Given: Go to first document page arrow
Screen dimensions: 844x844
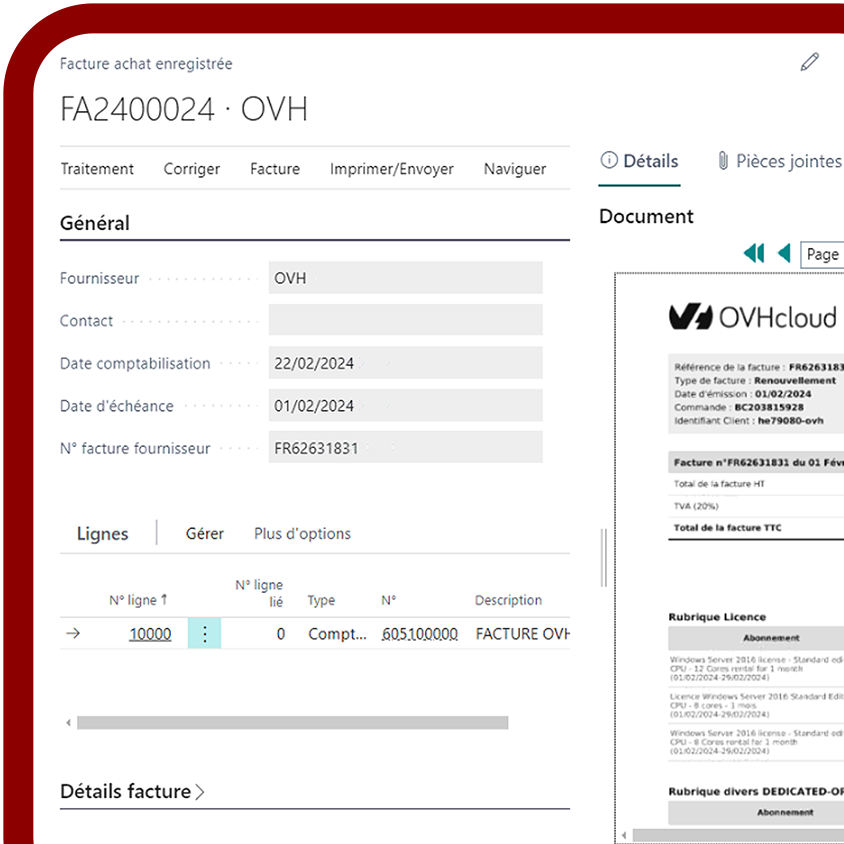Looking at the screenshot, I should tap(754, 254).
